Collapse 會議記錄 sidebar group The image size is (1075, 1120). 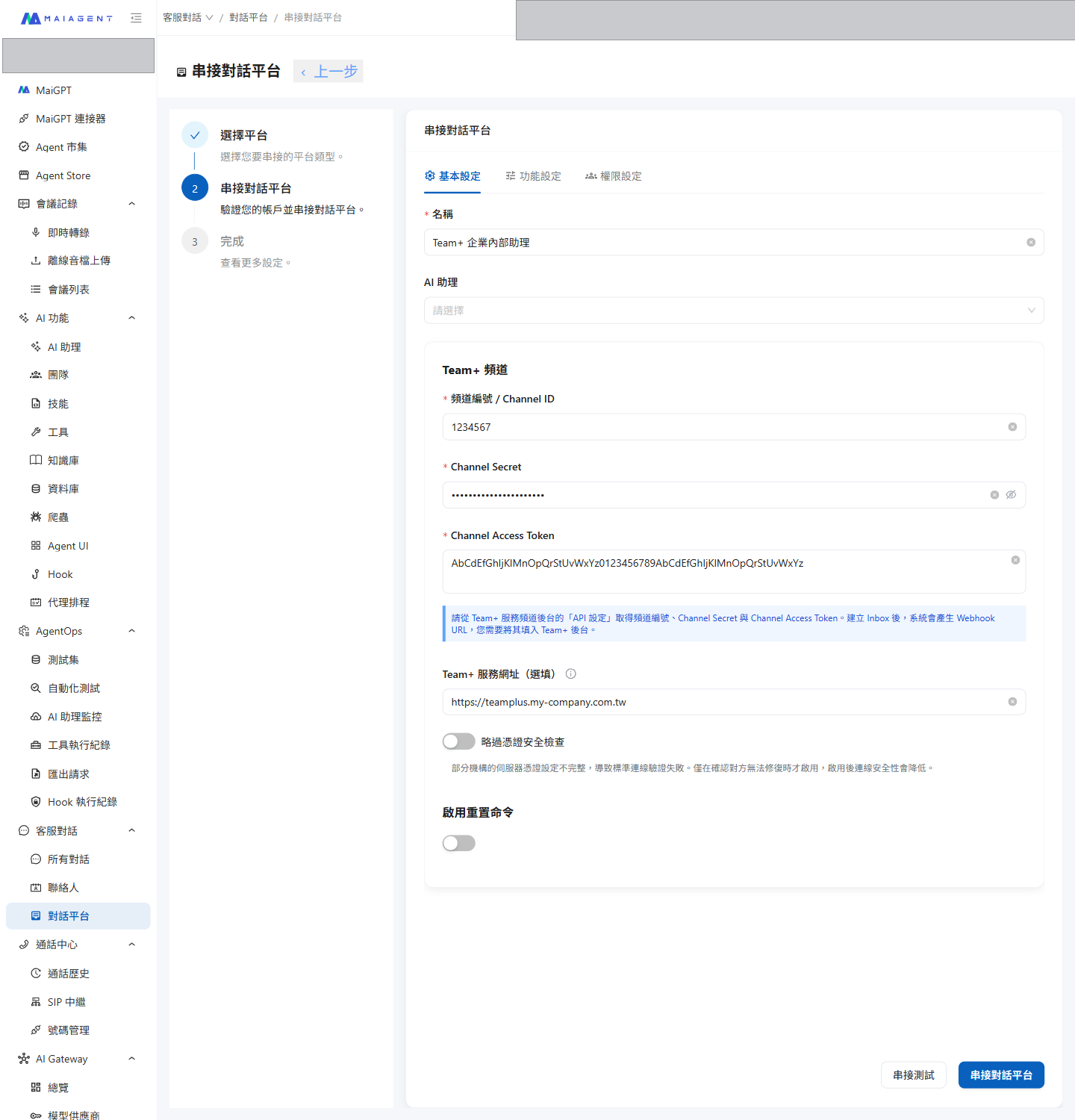tap(132, 204)
